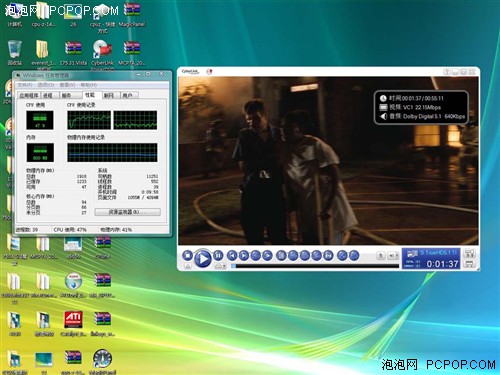This screenshot has width=500, height=375.
Task: Click the physical memory history graph
Action: pyautogui.click(x=112, y=152)
